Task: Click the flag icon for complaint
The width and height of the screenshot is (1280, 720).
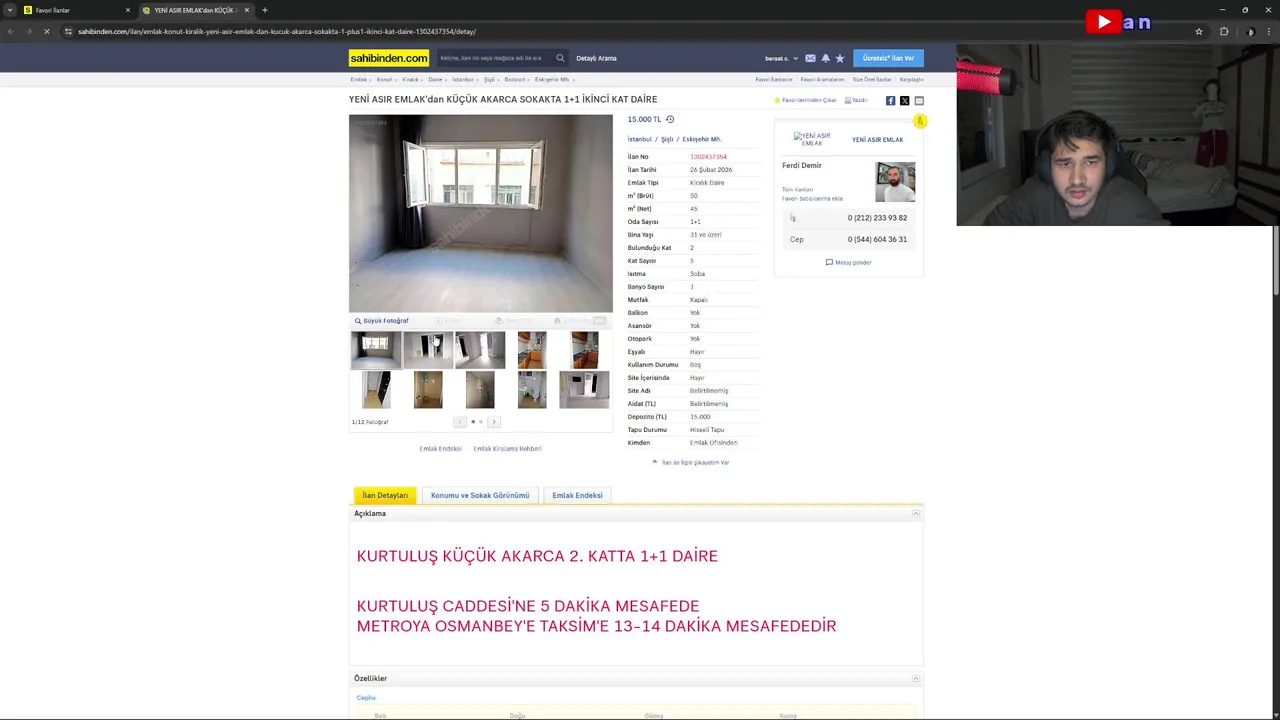Action: click(x=655, y=462)
